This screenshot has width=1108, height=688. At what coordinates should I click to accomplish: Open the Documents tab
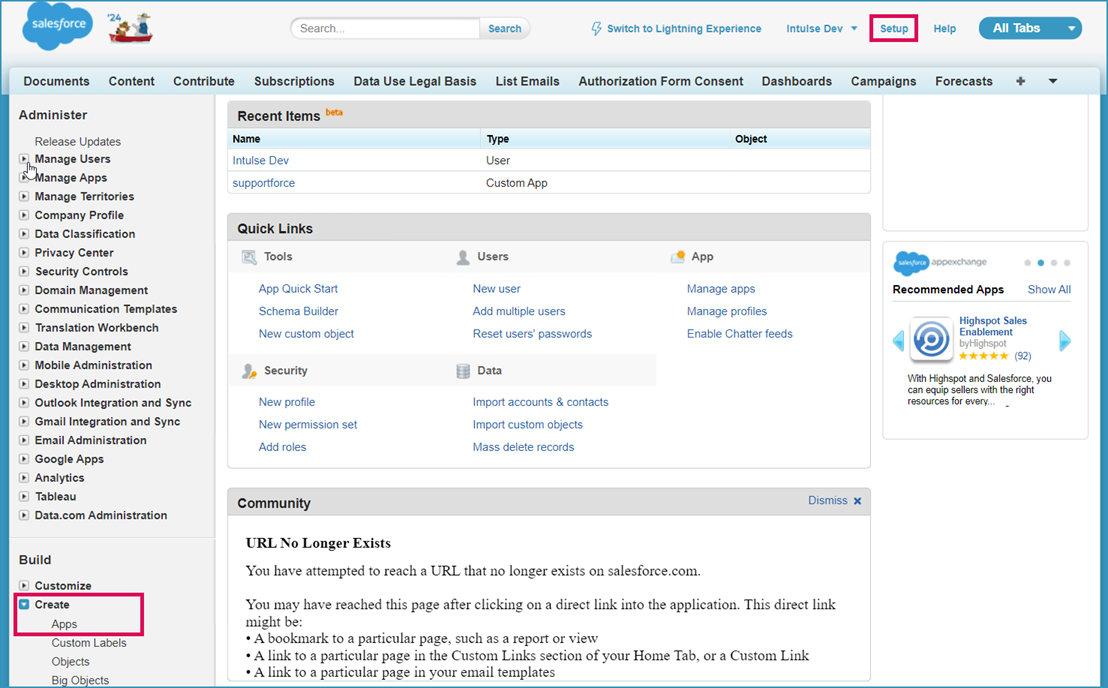57,81
